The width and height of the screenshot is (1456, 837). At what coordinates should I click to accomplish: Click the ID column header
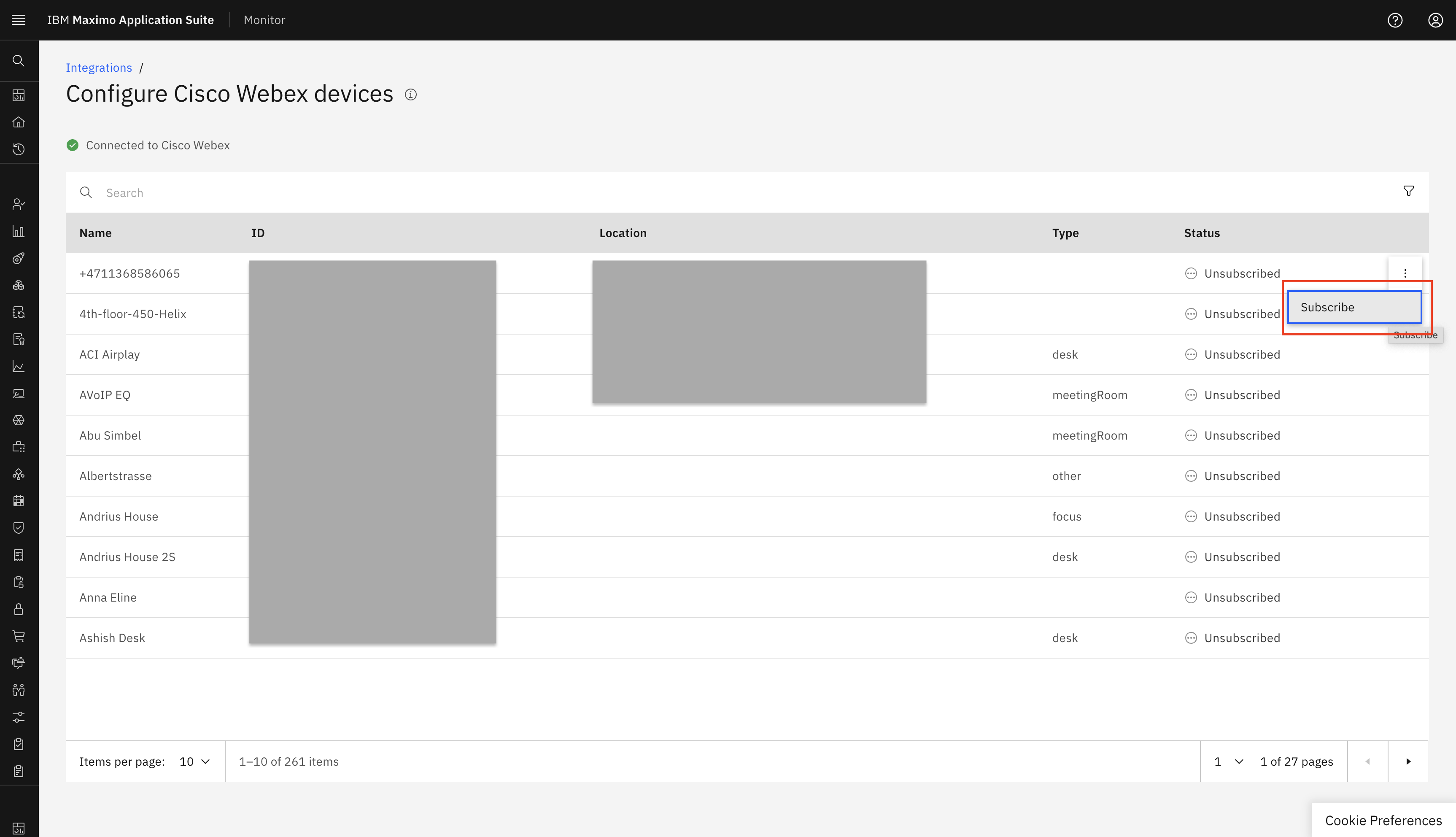258,233
